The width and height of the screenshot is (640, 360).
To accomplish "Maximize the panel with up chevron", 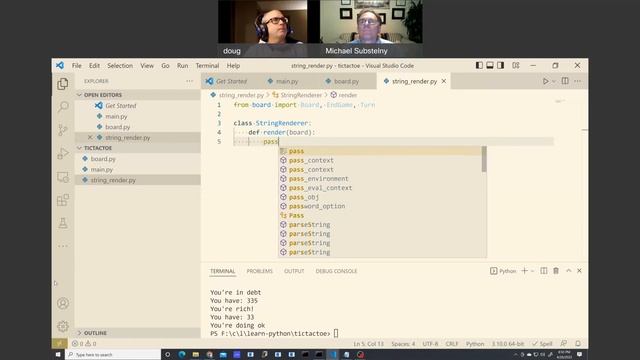I will pos(569,271).
